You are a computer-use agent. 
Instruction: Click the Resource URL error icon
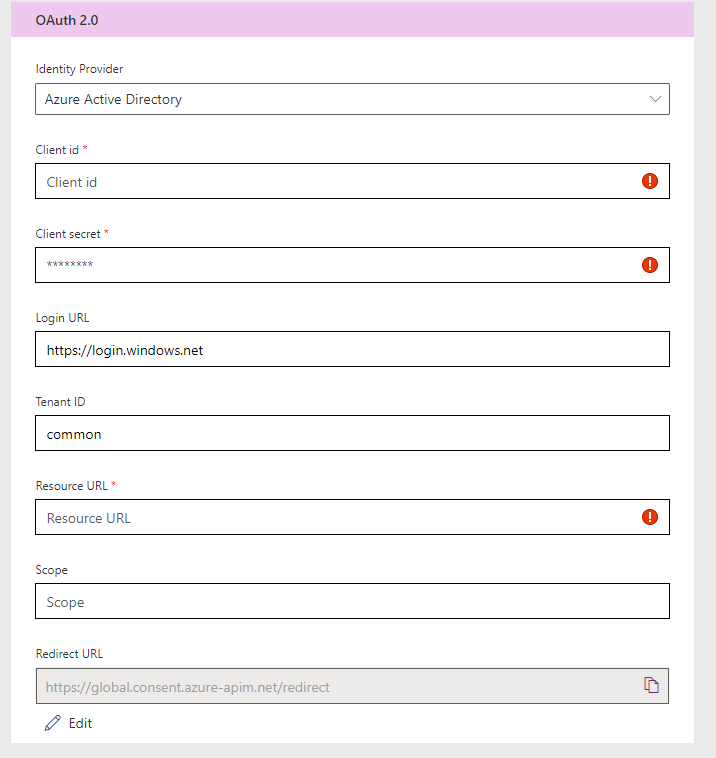click(x=650, y=517)
